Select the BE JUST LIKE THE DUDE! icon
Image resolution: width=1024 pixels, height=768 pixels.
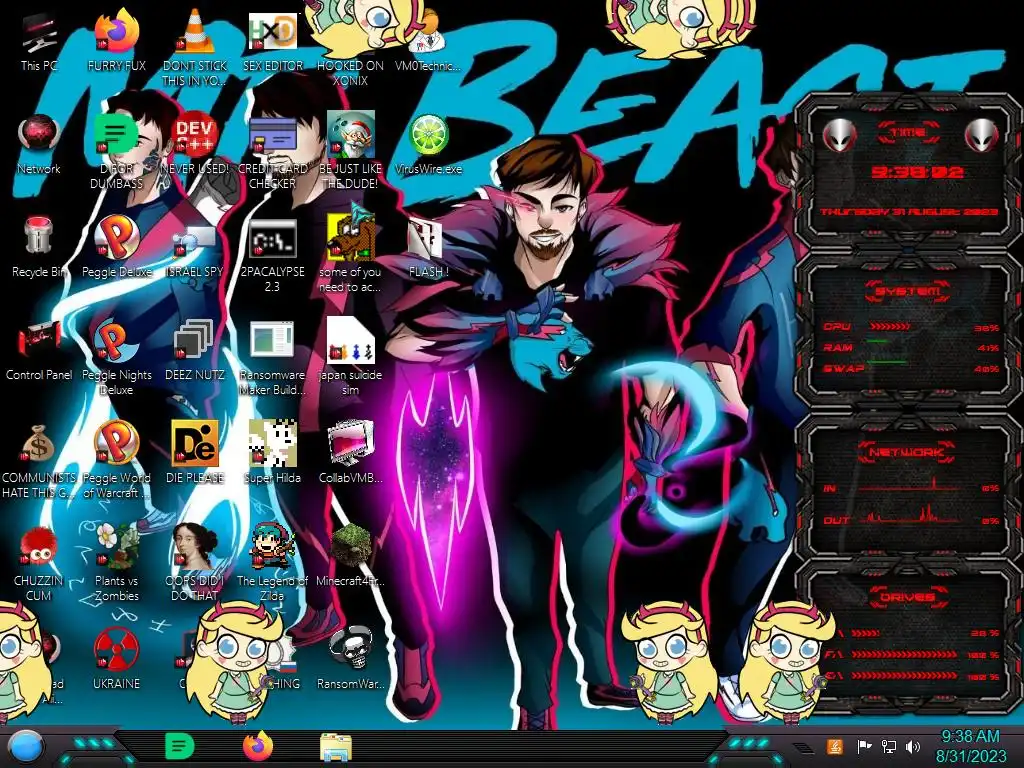click(350, 152)
